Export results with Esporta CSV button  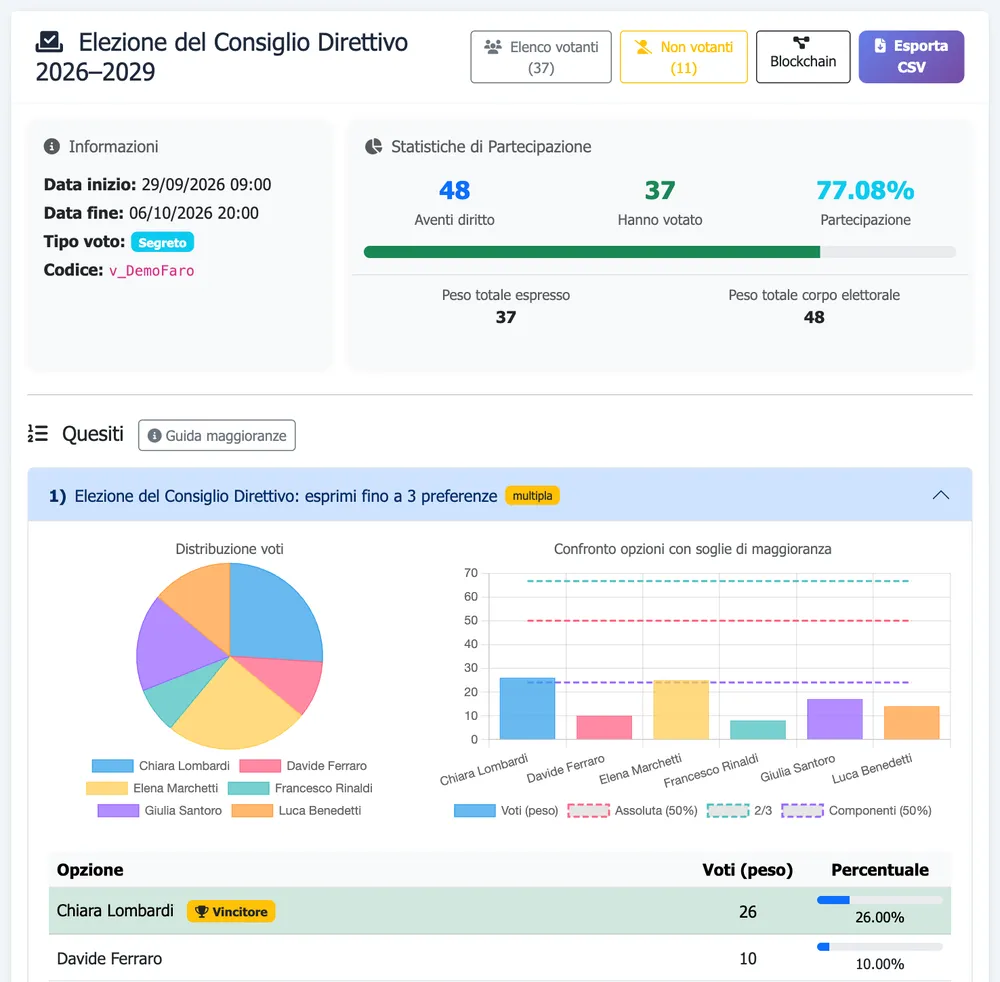click(911, 57)
